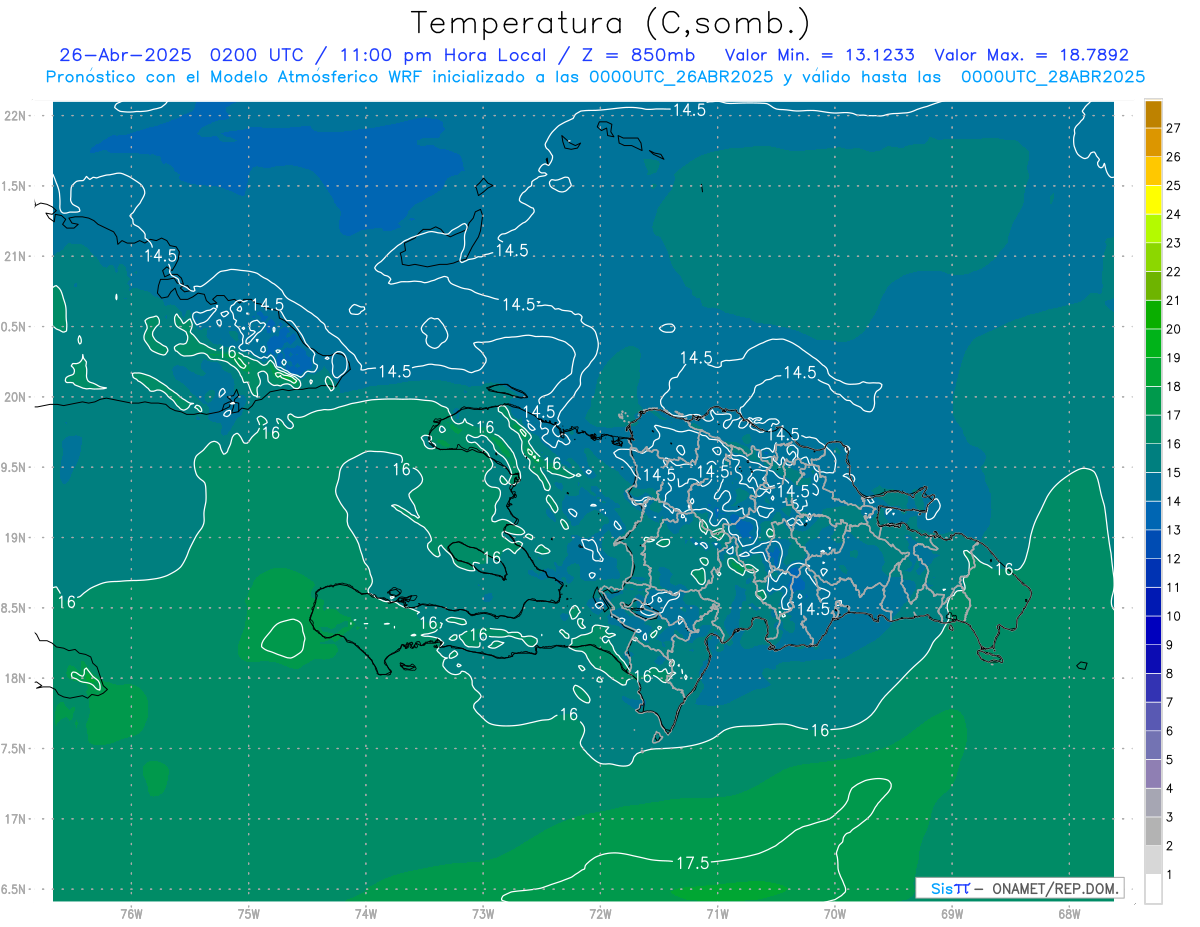Click the top brown swatch above label 27
Screen dimensions: 1200x927
tap(1153, 114)
